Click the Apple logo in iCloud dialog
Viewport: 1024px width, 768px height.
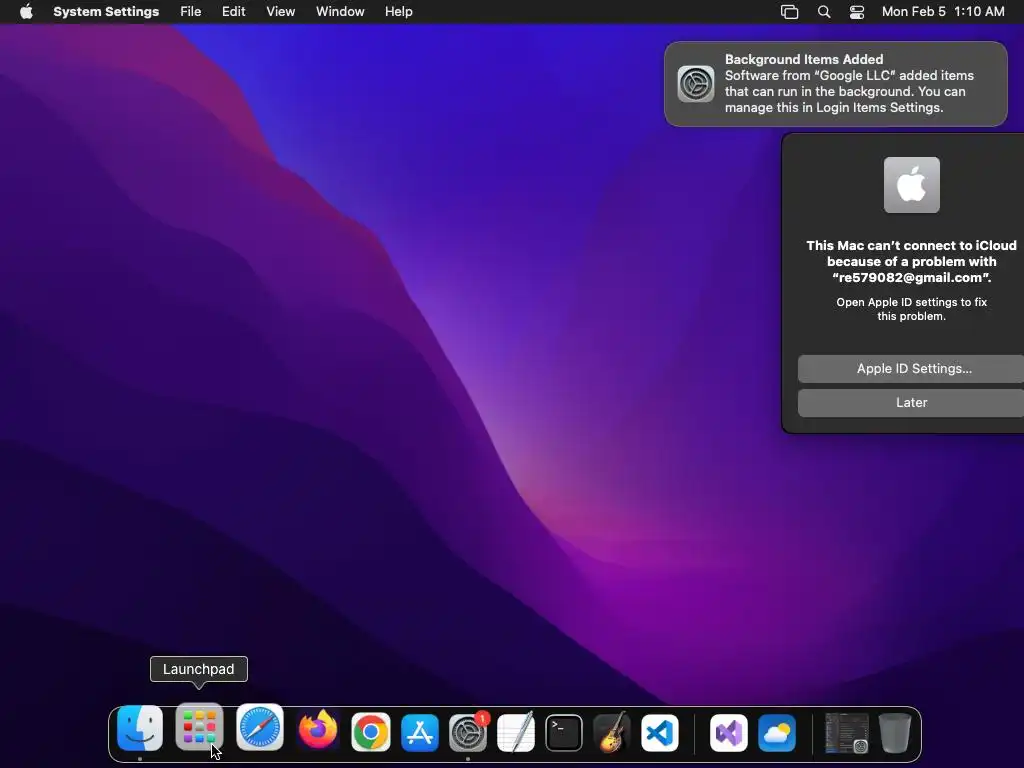pos(912,185)
